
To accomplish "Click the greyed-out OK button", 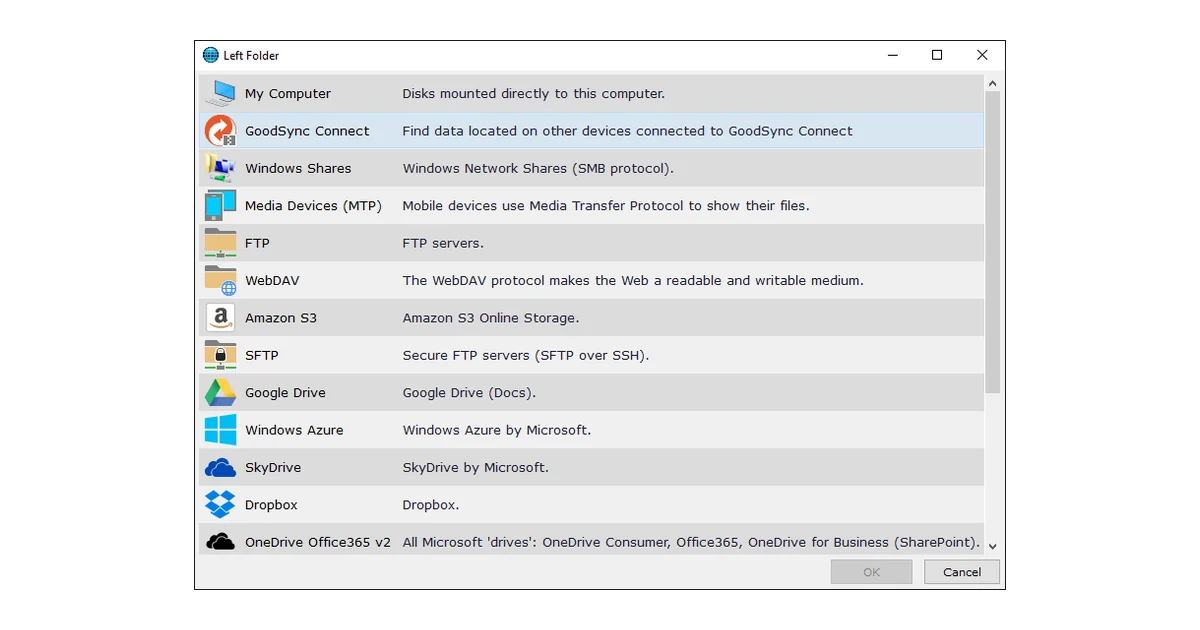I will tap(872, 572).
